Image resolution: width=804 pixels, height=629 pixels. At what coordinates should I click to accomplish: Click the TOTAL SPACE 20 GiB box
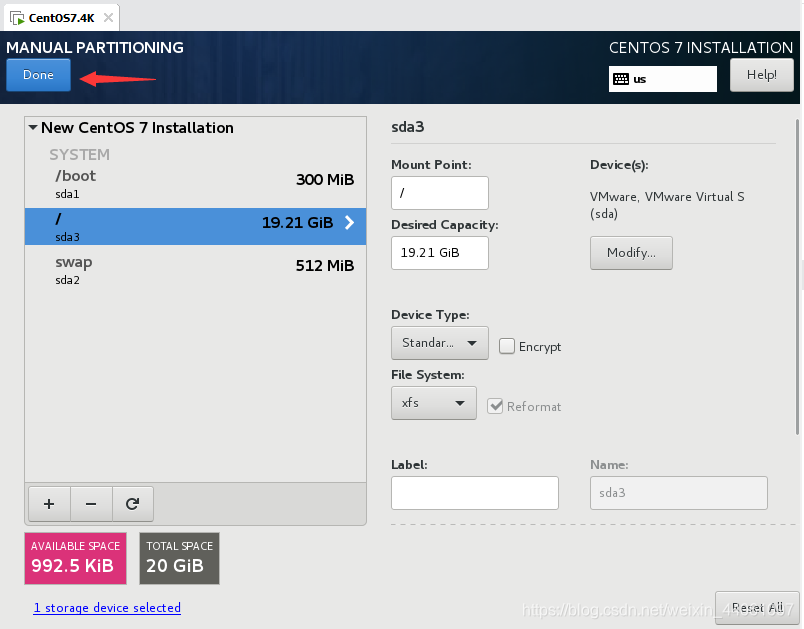[x=179, y=558]
